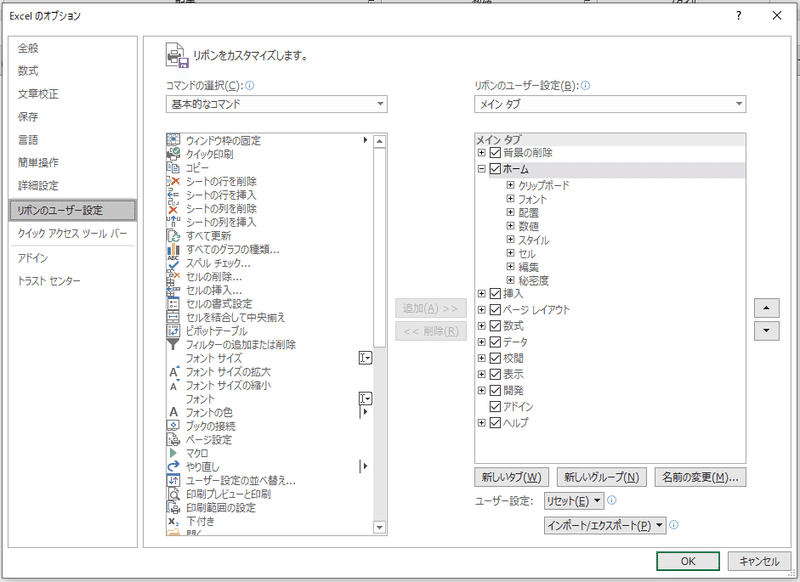
Task: Click the 名前の変更 button
Action: (x=700, y=477)
